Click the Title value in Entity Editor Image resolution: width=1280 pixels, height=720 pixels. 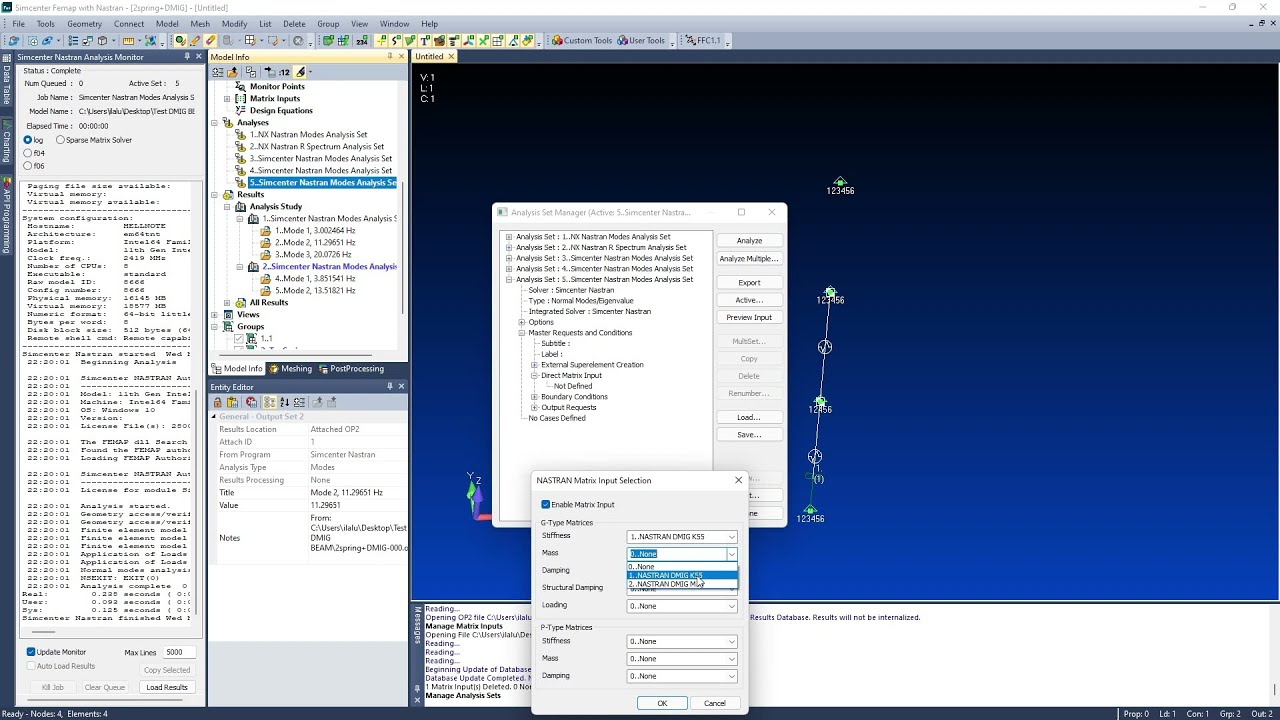click(x=357, y=492)
